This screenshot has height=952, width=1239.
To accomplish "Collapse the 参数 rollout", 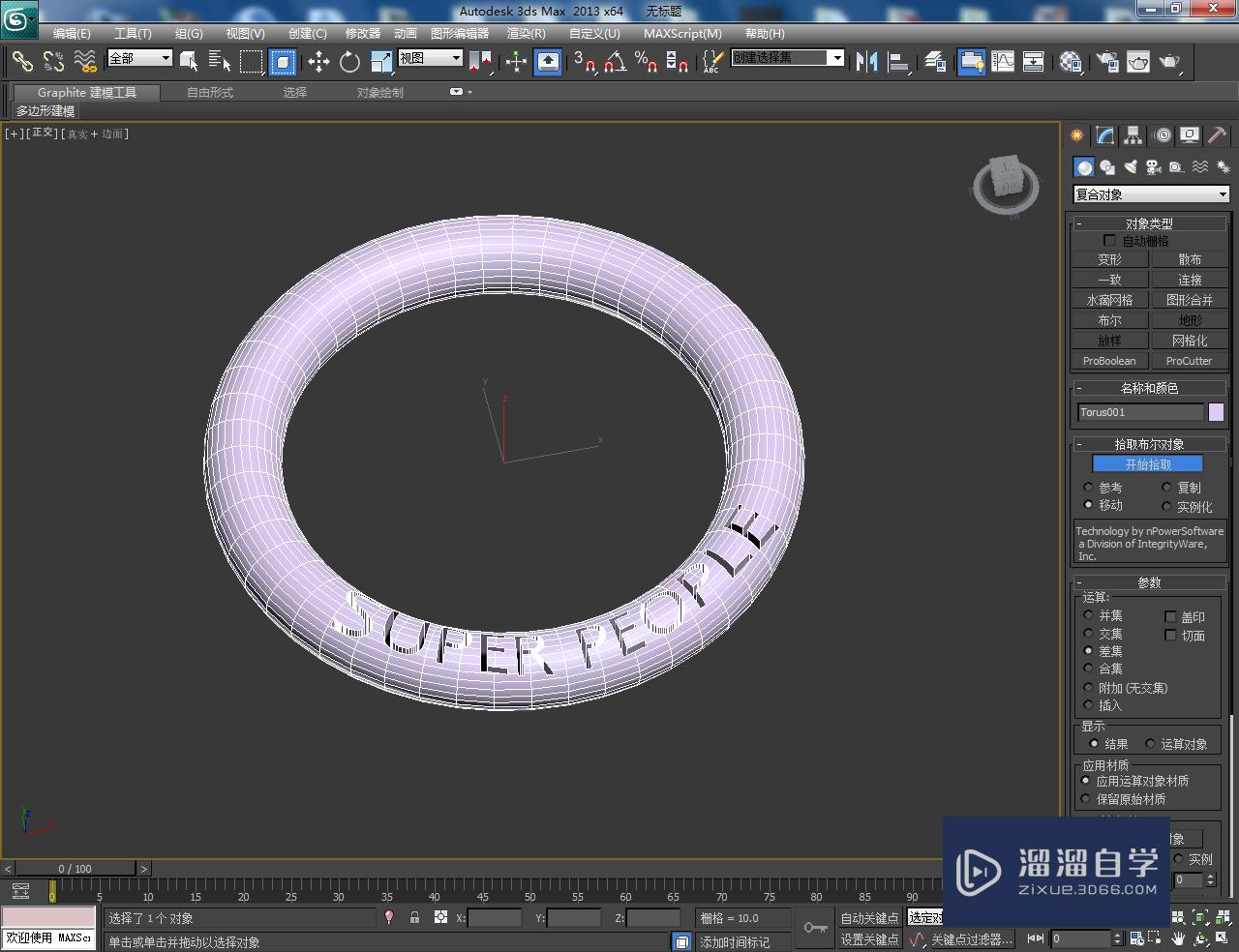I will pyautogui.click(x=1150, y=582).
